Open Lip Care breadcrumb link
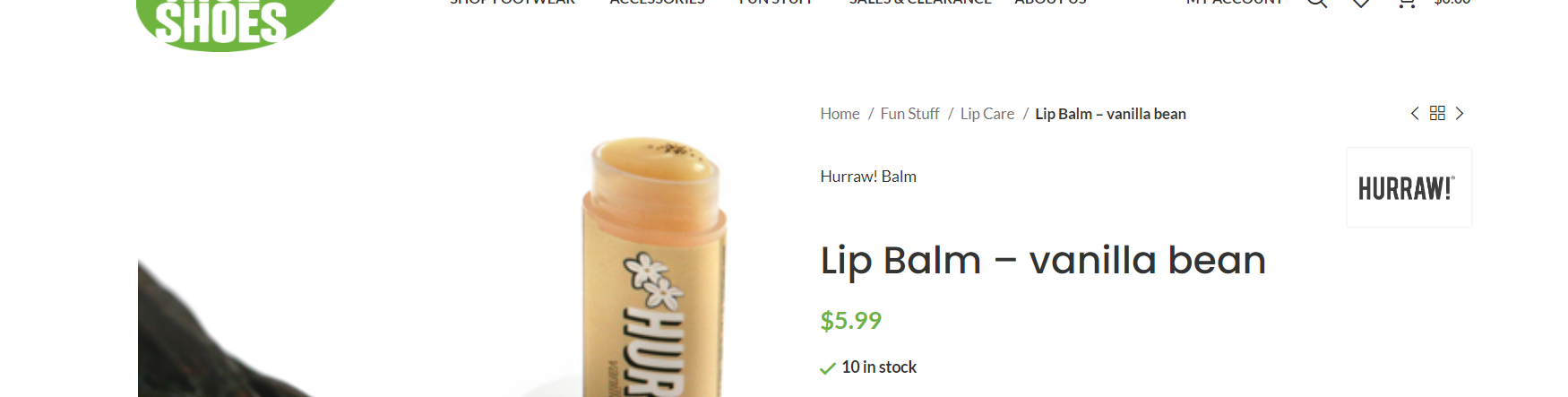 987,114
